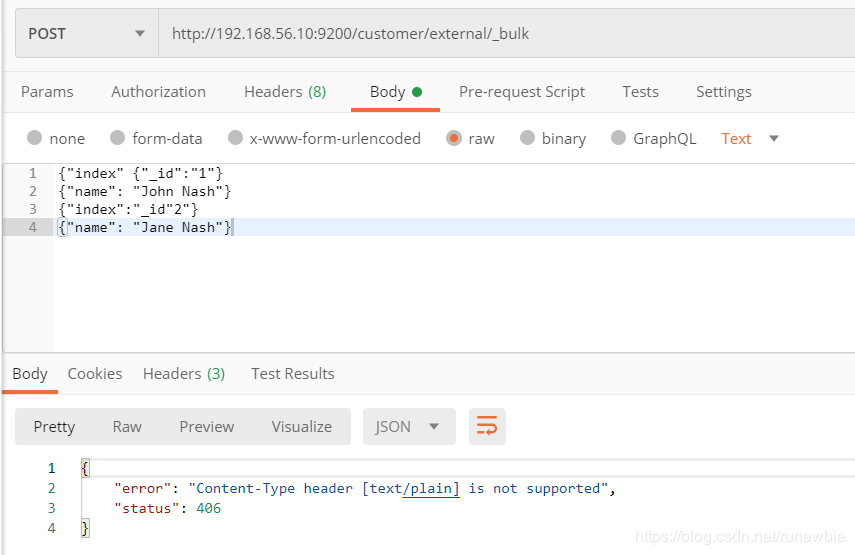Open response Headers (3) tab
Screen dimensions: 855x555
pyautogui.click(x=184, y=374)
